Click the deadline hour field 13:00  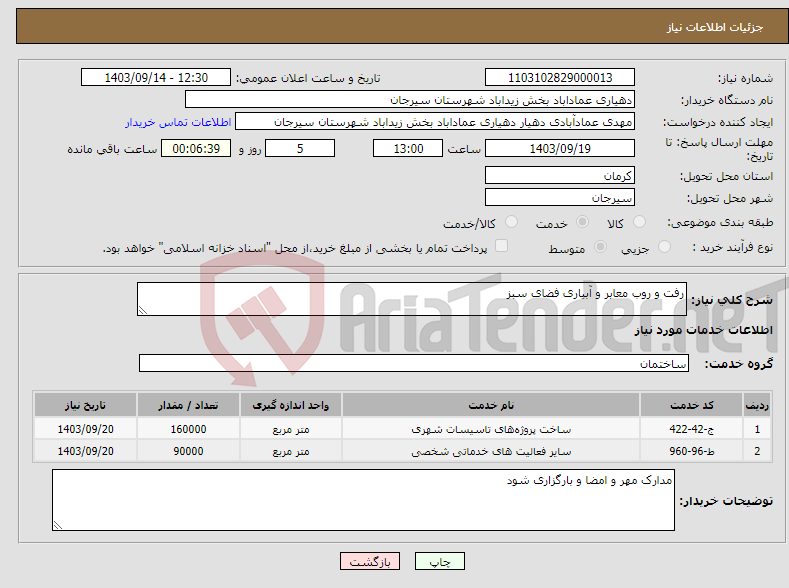[x=408, y=148]
